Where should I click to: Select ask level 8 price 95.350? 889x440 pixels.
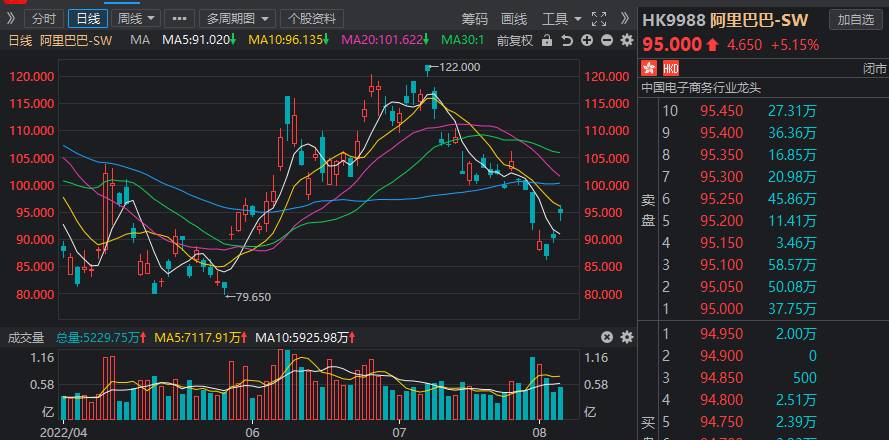point(721,155)
